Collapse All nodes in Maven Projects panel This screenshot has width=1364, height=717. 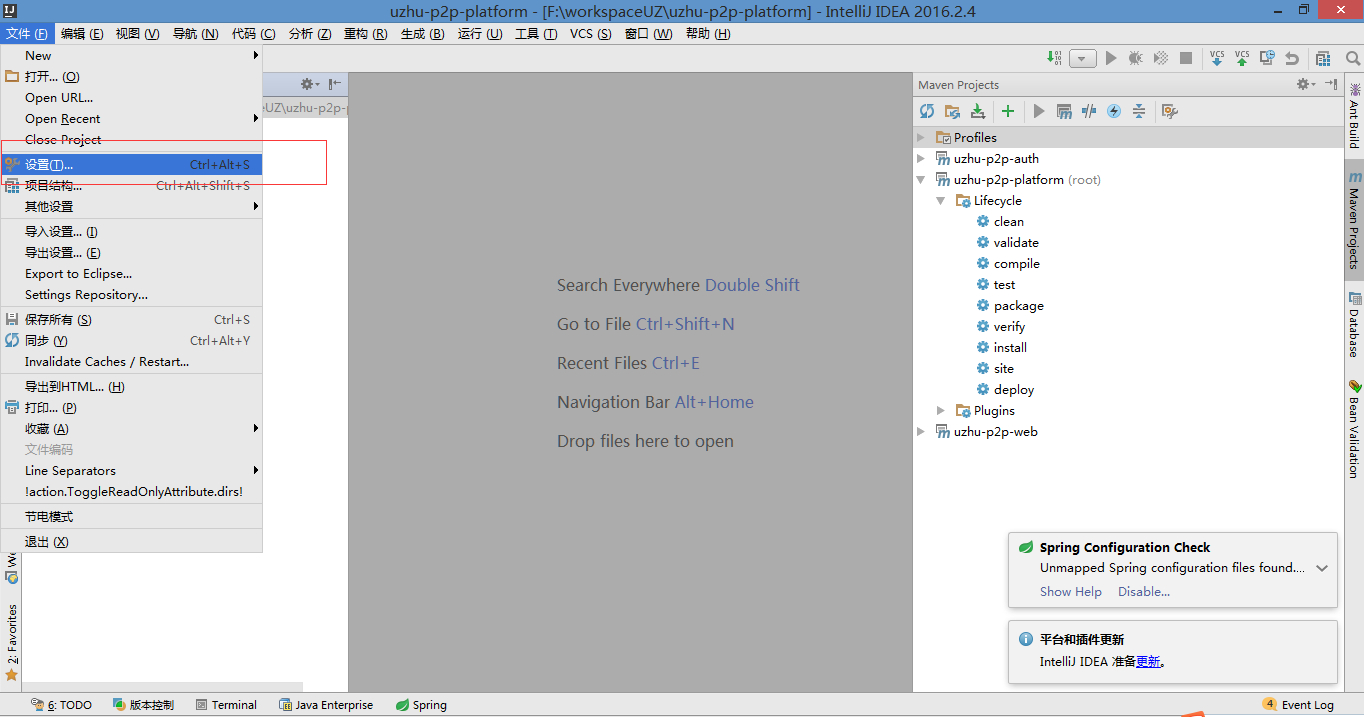coord(1139,111)
